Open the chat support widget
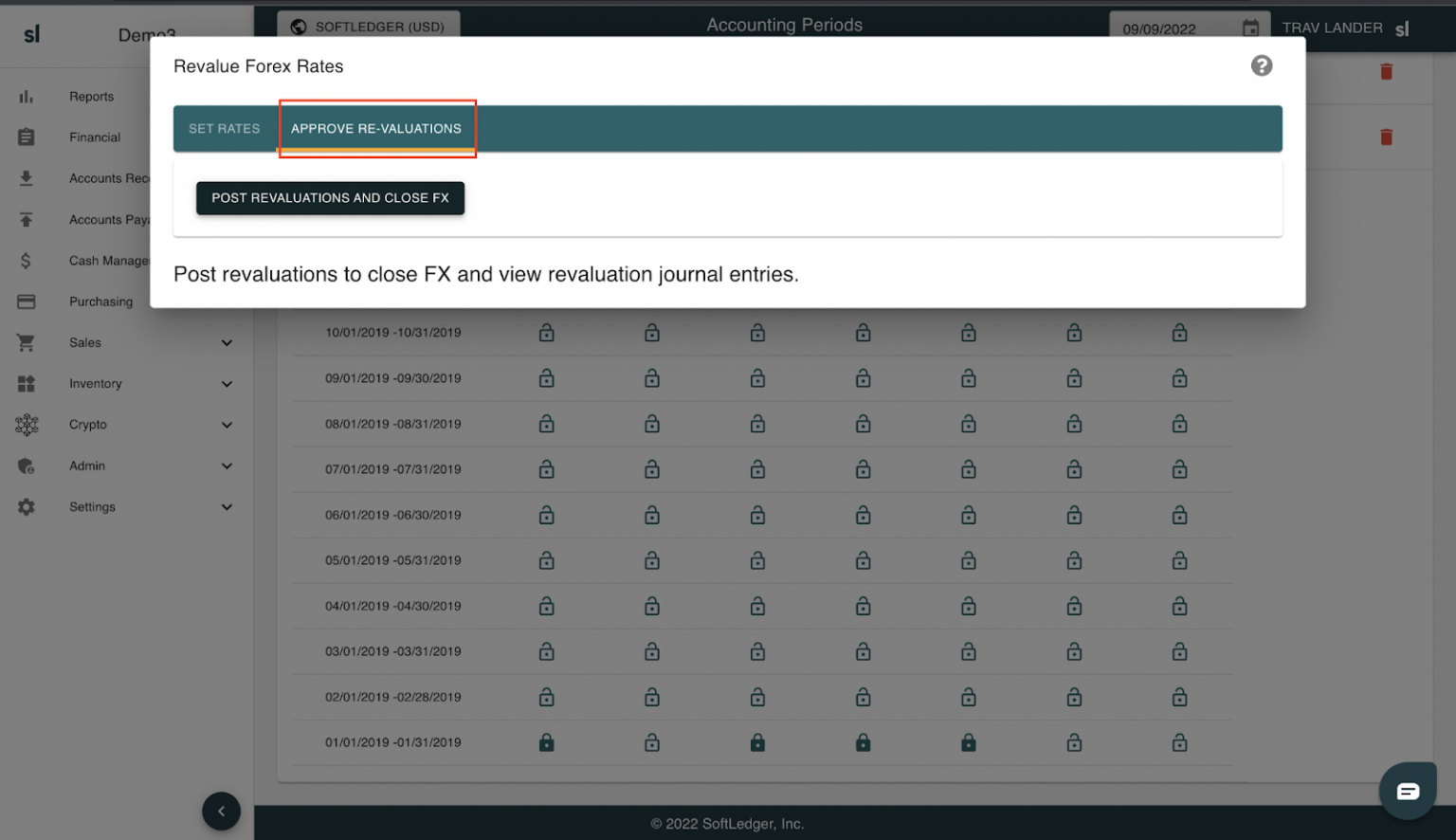This screenshot has height=840, width=1456. (1407, 791)
